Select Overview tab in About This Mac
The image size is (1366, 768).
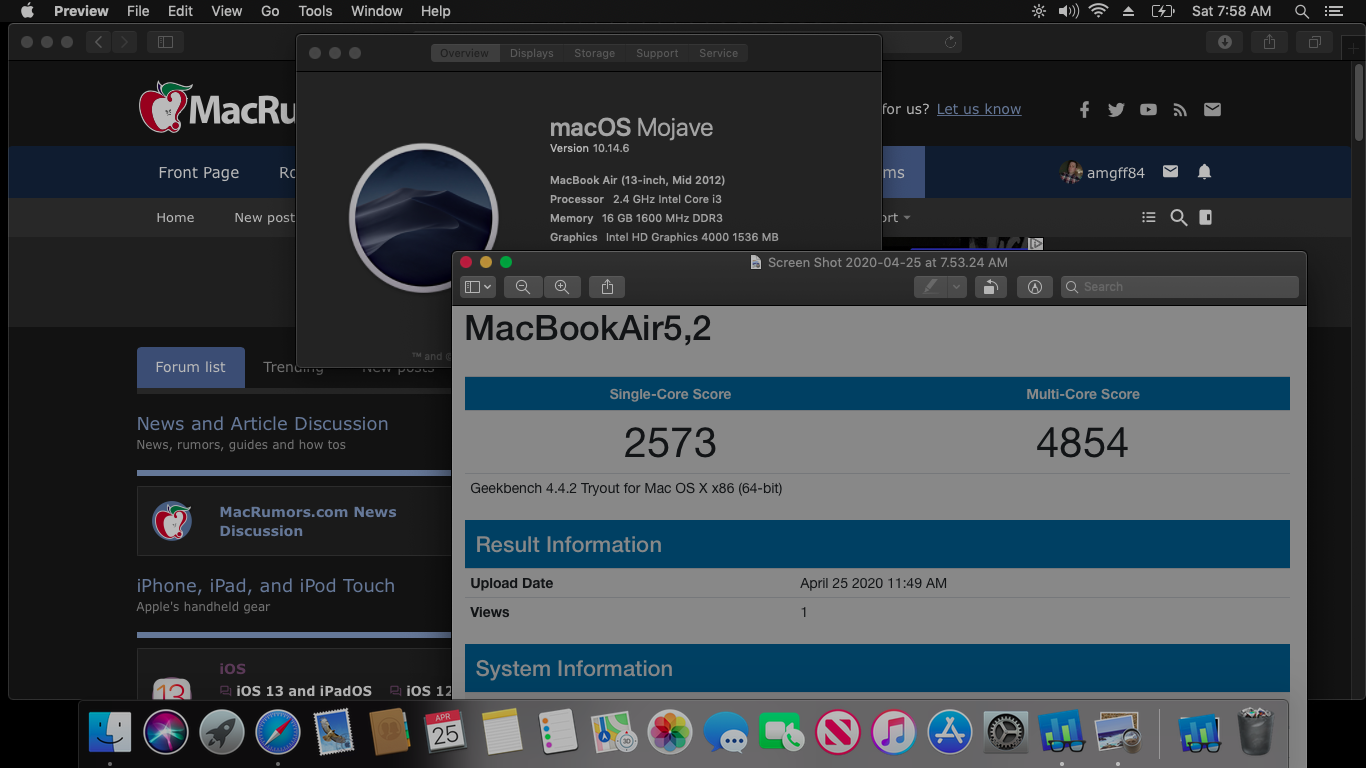[464, 53]
